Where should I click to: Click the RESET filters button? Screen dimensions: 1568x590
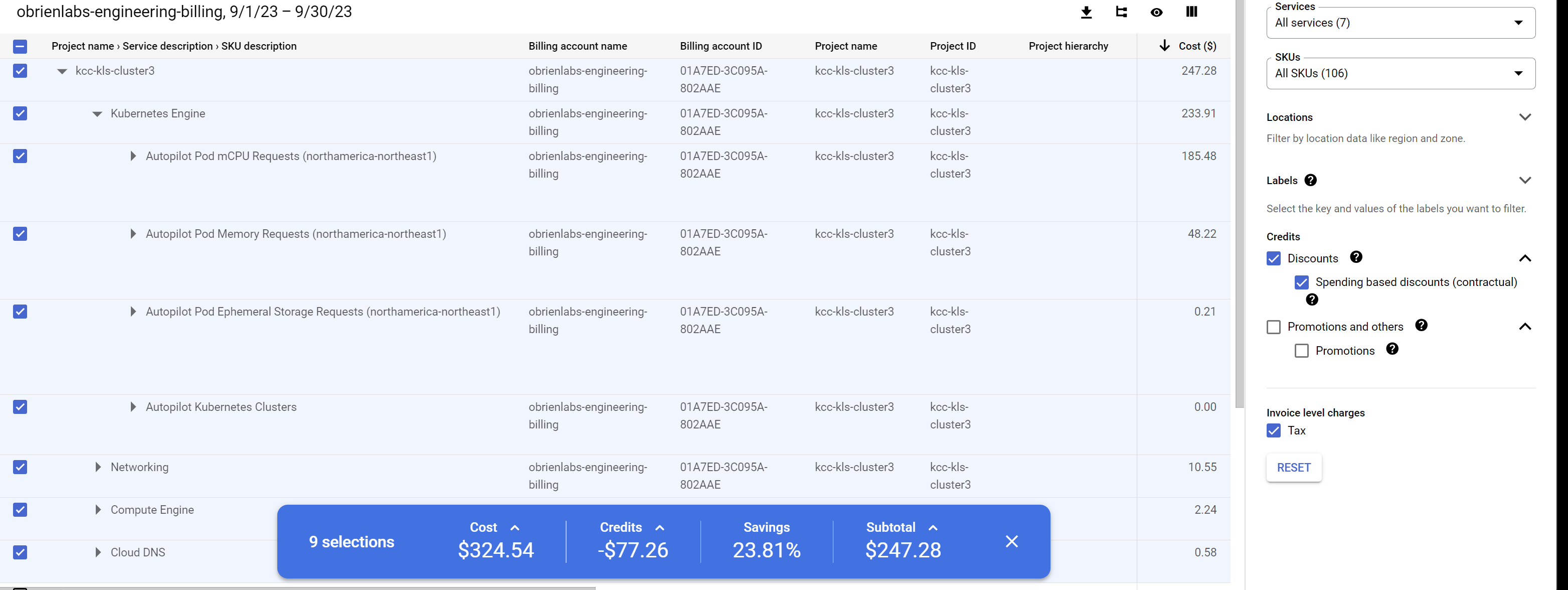pos(1294,468)
